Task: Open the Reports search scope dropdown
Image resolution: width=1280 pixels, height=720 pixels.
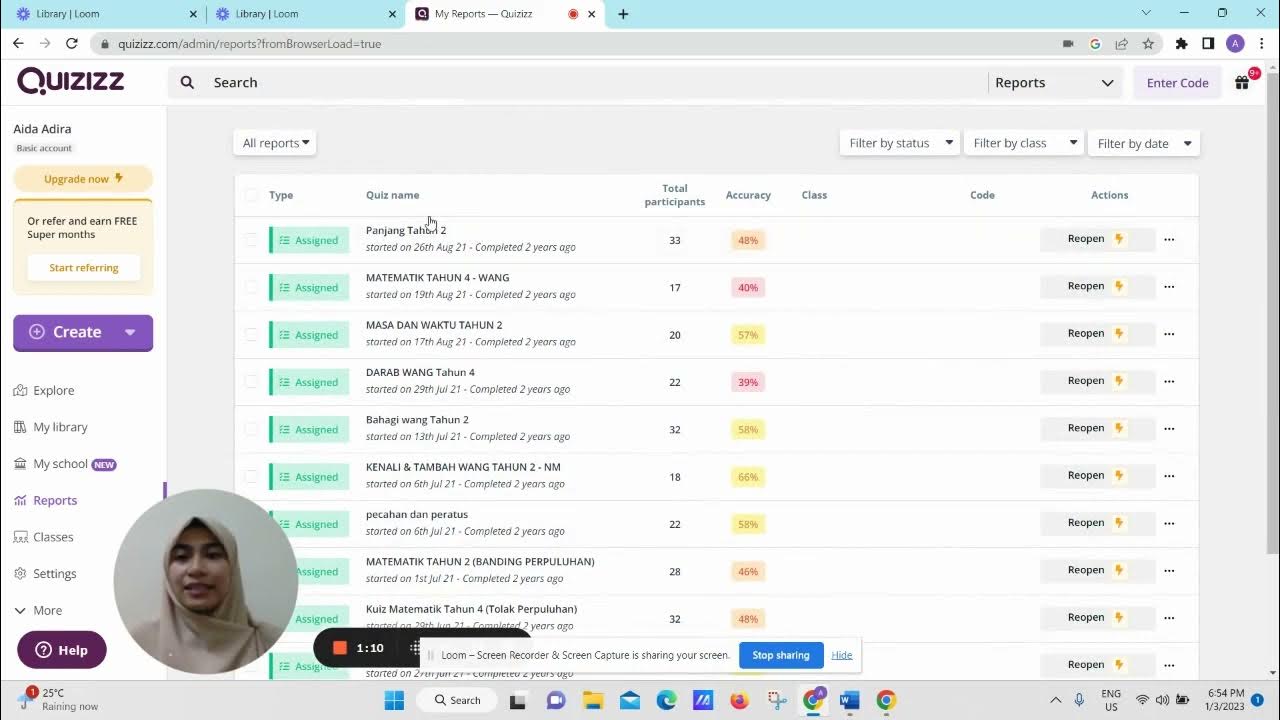Action: point(1054,83)
